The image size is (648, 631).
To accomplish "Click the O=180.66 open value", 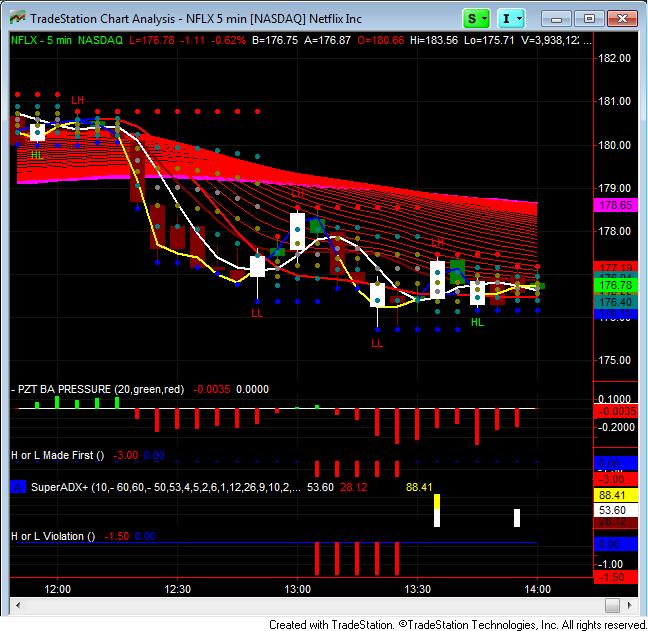I will pos(381,40).
